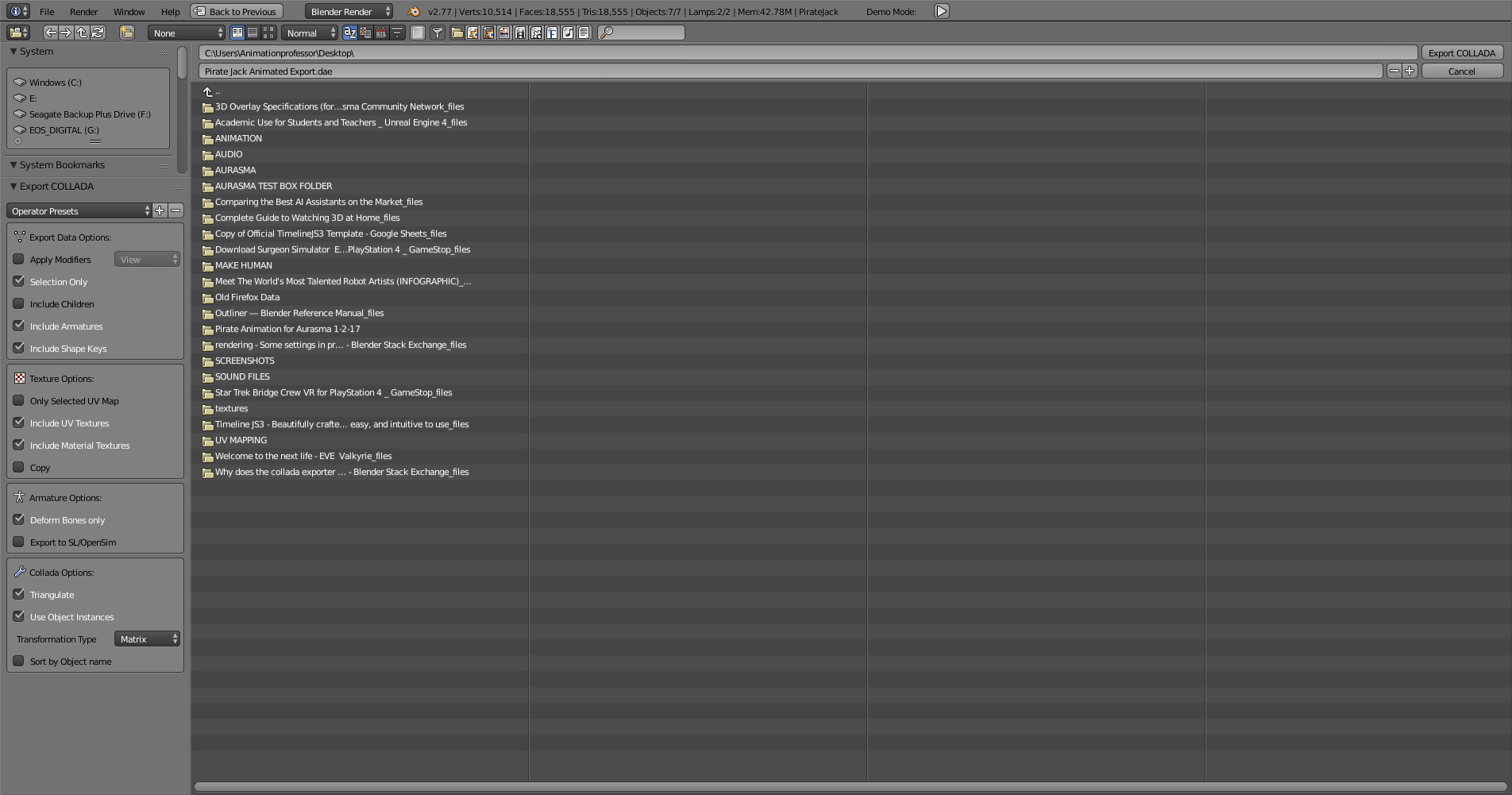Open the Render menu
1512x795 pixels.
click(x=83, y=11)
